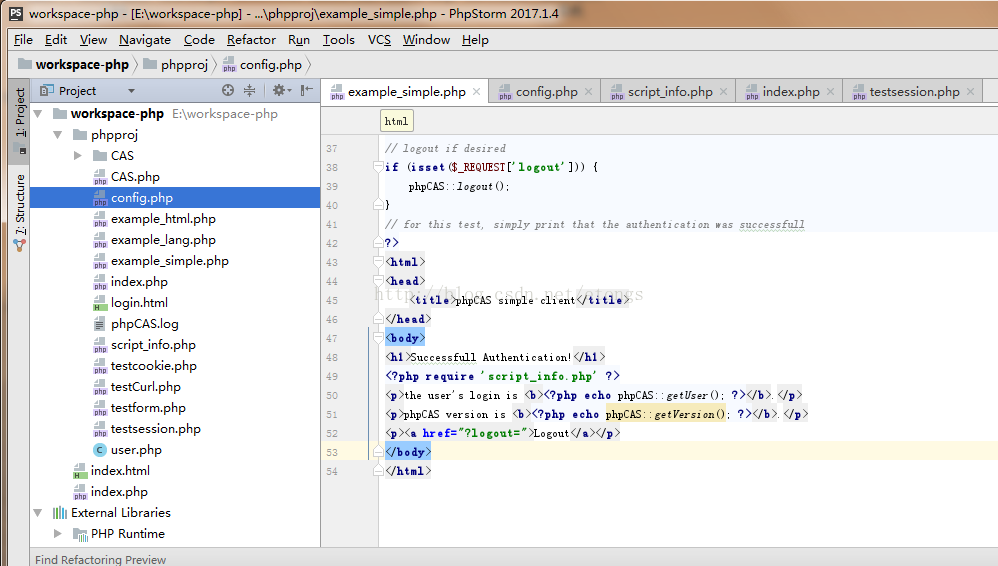Collapse the body tag fold marker line 47
Image resolution: width=998 pixels, height=566 pixels.
coord(377,338)
